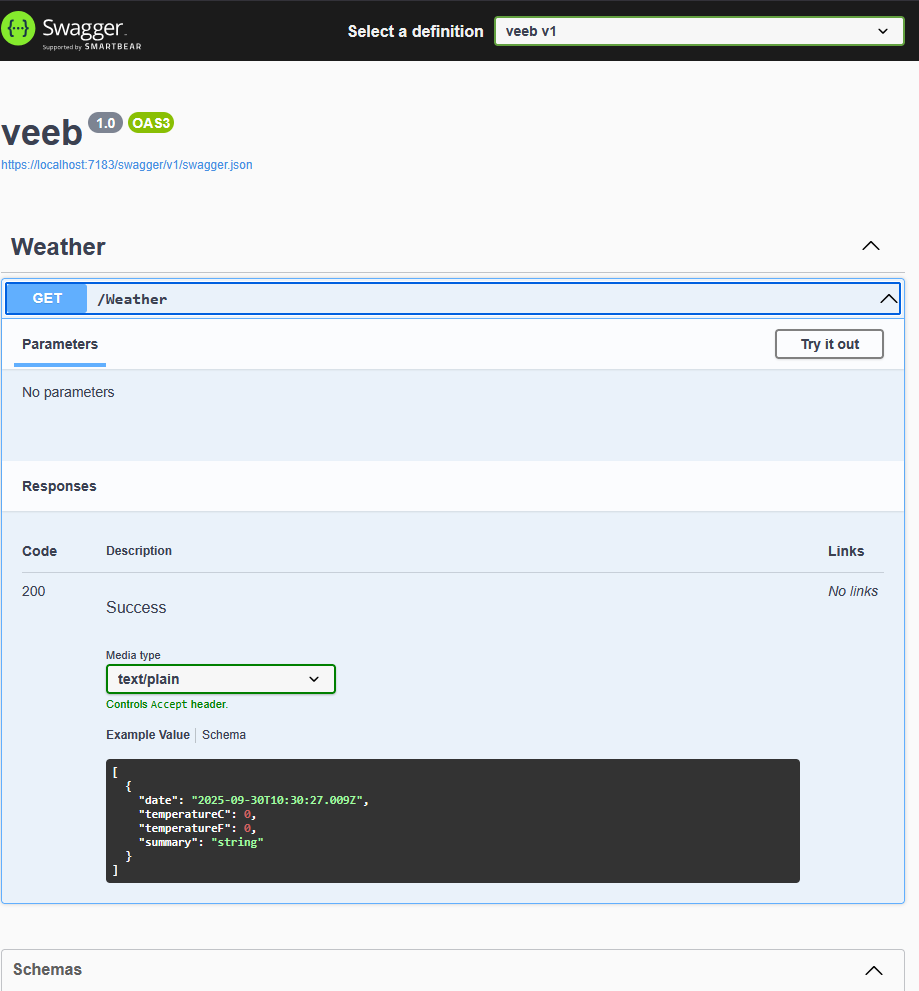Click the /Weather endpoint path
Screen dimensions: 919x991
pos(132,299)
